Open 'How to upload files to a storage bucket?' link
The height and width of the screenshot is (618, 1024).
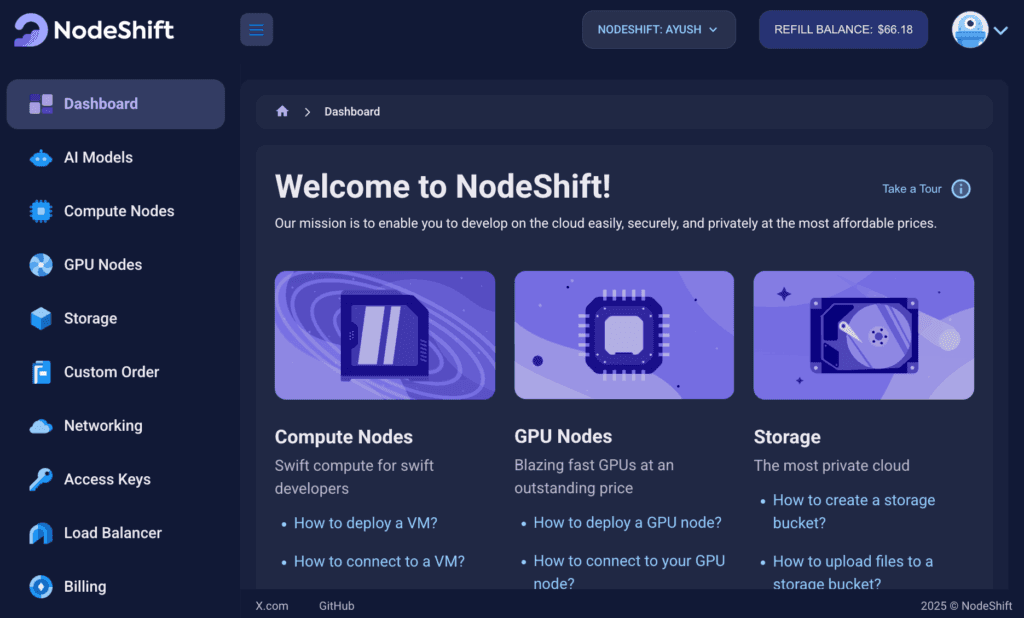pos(853,572)
